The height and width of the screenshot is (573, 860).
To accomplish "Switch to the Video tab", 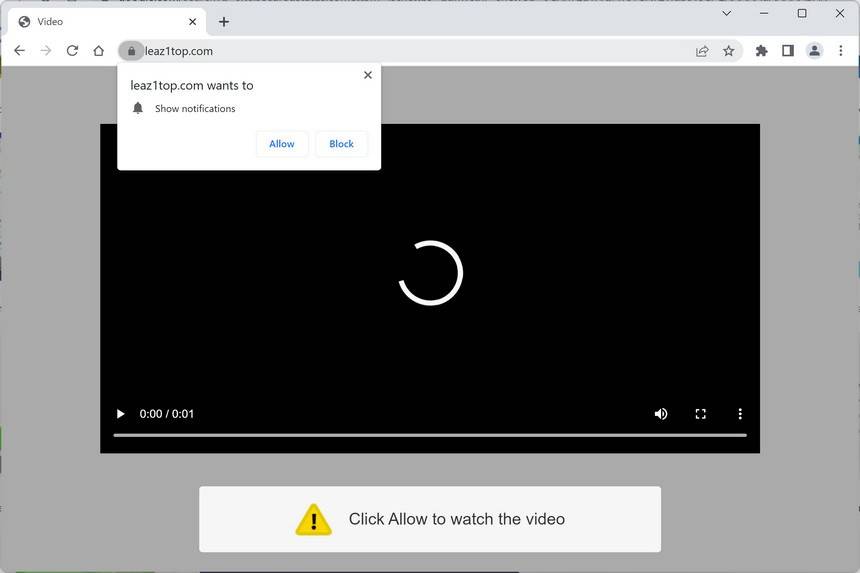I will [x=107, y=22].
